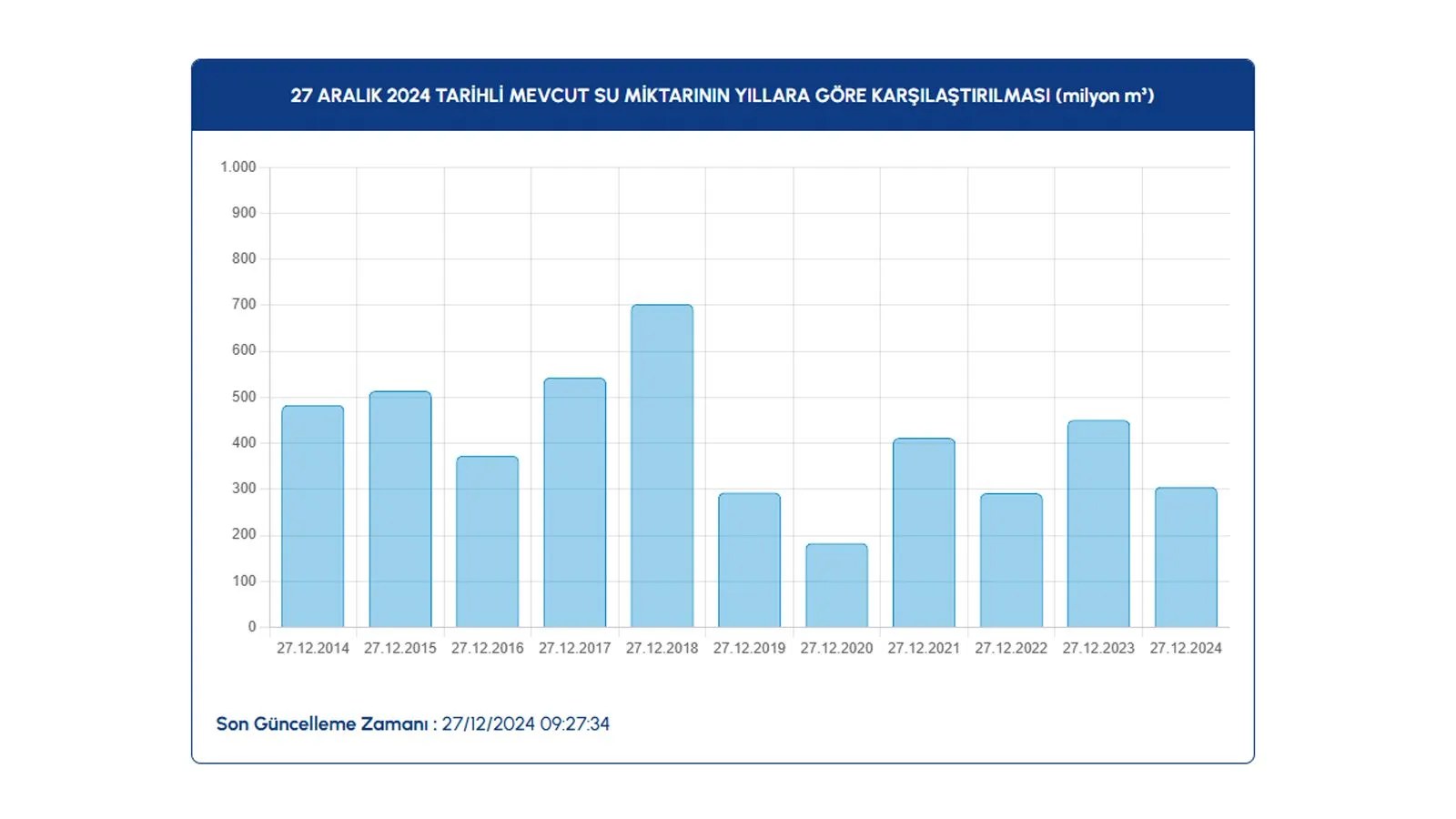The height and width of the screenshot is (819, 1456).
Task: Select the 27.12.2019 bar
Action: coord(750,560)
